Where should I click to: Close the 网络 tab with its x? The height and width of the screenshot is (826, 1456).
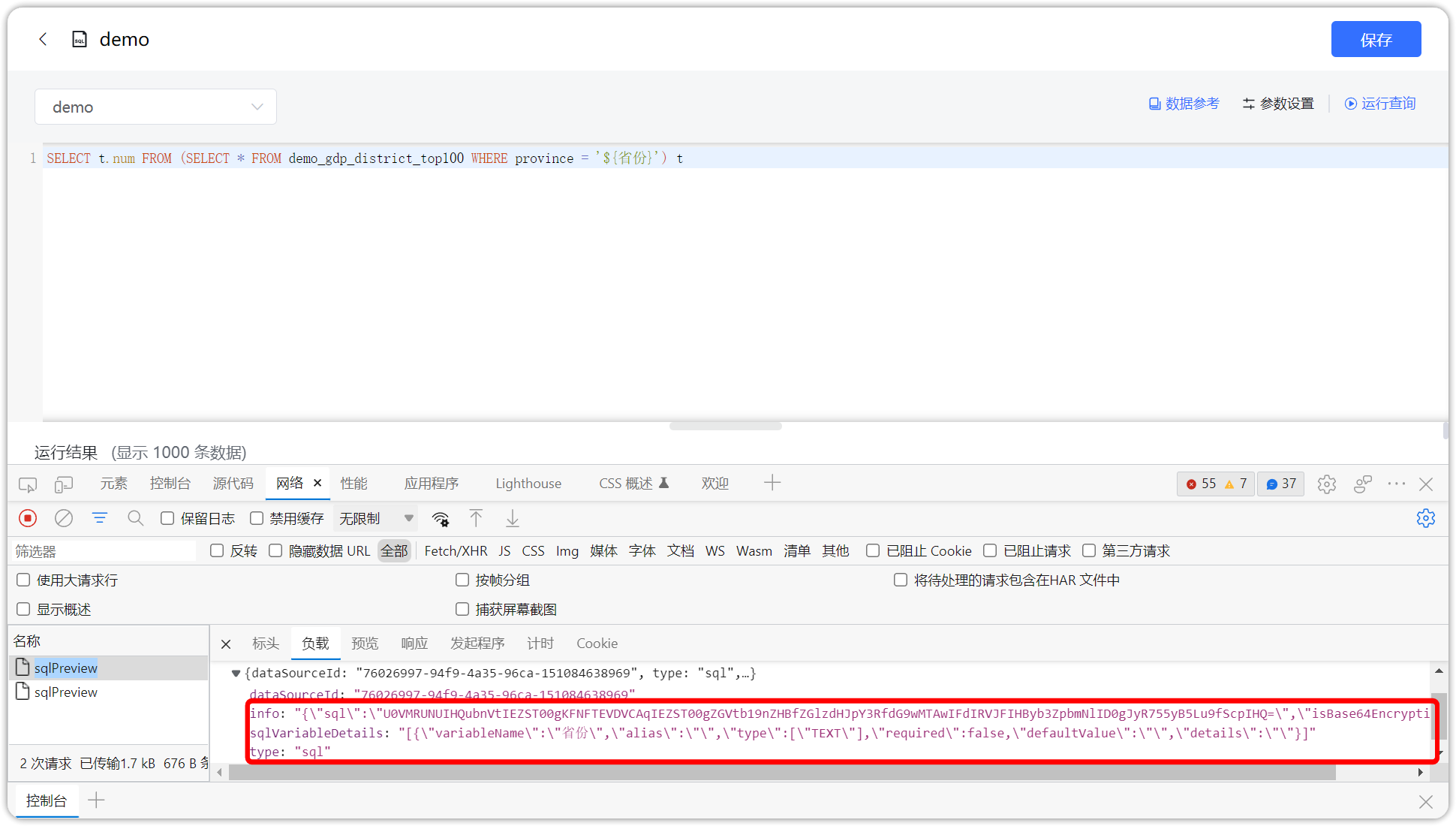pyautogui.click(x=317, y=483)
